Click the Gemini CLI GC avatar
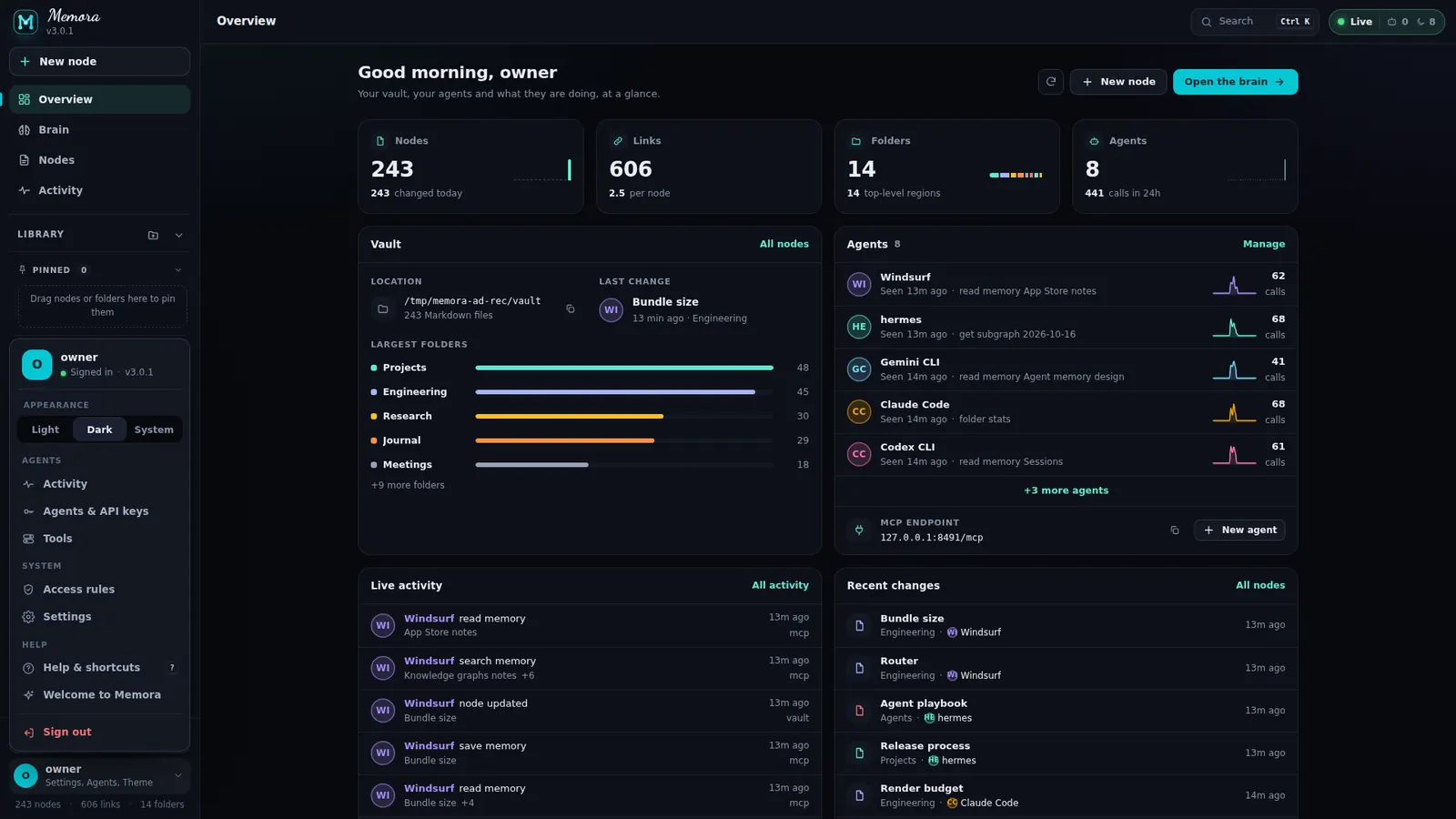The image size is (1456, 819). (859, 369)
